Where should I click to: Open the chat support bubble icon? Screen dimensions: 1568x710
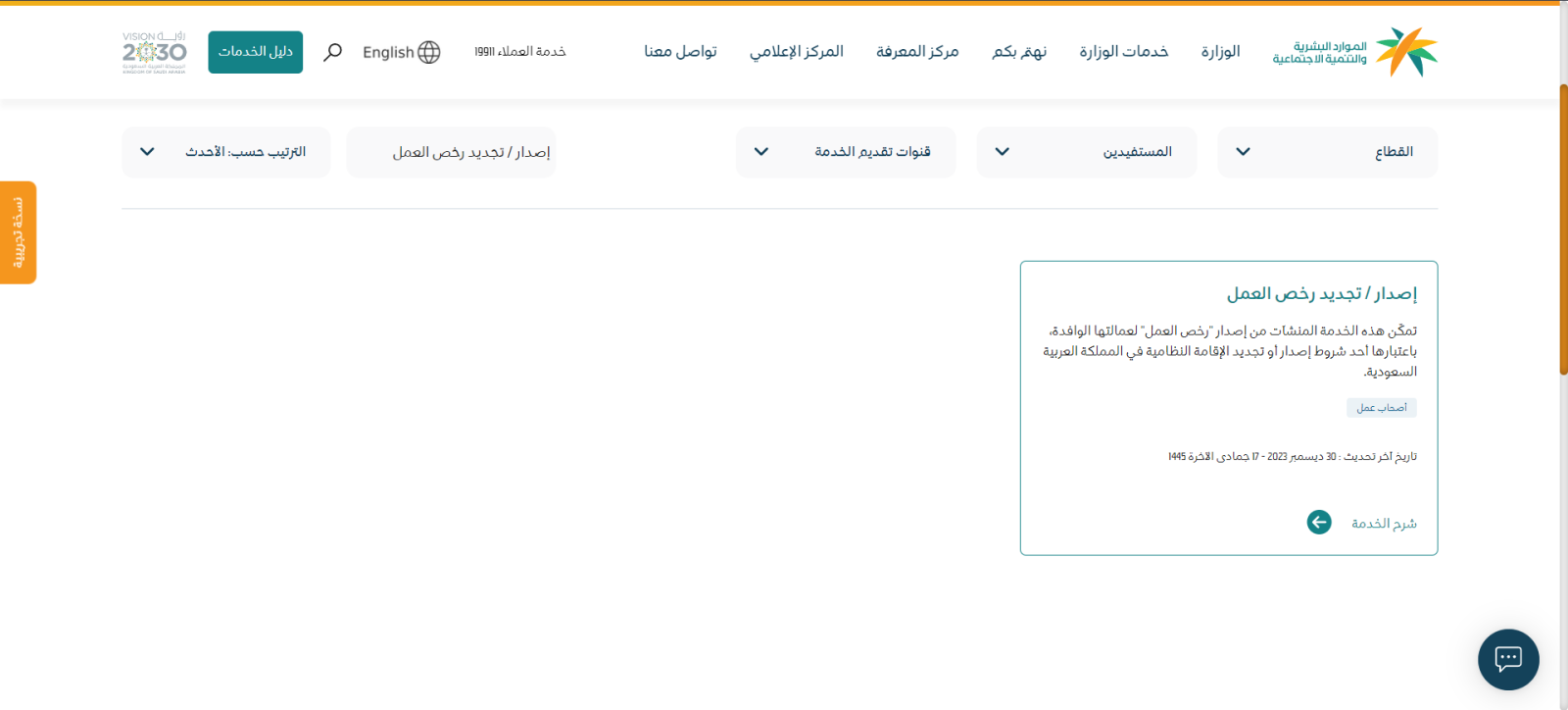(1507, 659)
